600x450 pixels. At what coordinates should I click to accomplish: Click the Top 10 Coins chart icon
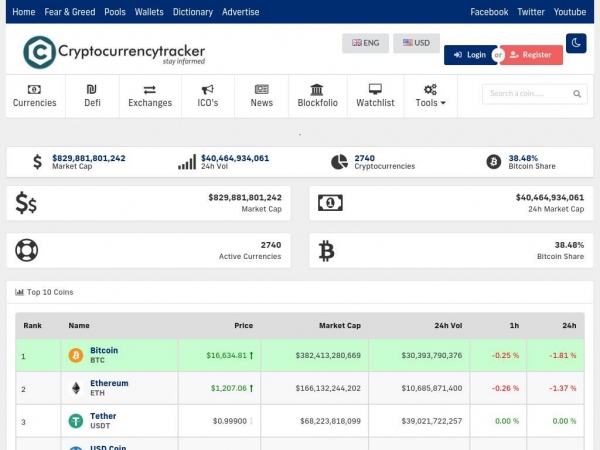click(x=19, y=292)
